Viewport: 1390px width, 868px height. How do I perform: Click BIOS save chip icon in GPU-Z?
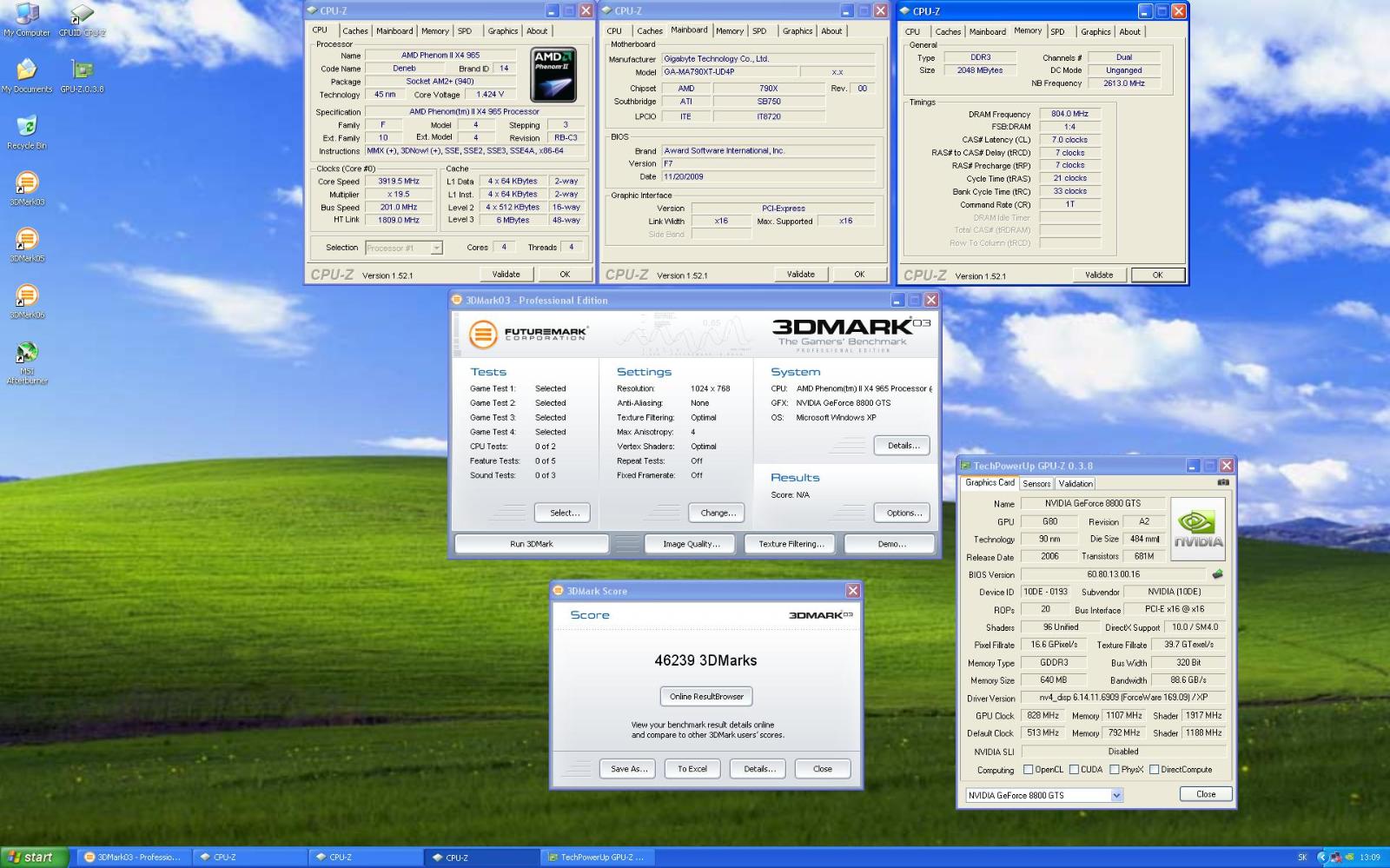click(1217, 574)
